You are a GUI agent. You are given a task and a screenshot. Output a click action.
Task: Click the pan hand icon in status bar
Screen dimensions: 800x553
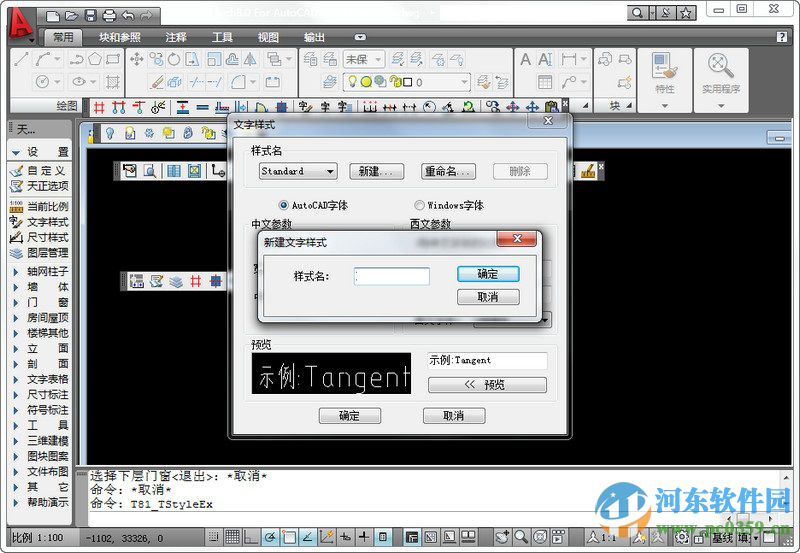(x=503, y=537)
